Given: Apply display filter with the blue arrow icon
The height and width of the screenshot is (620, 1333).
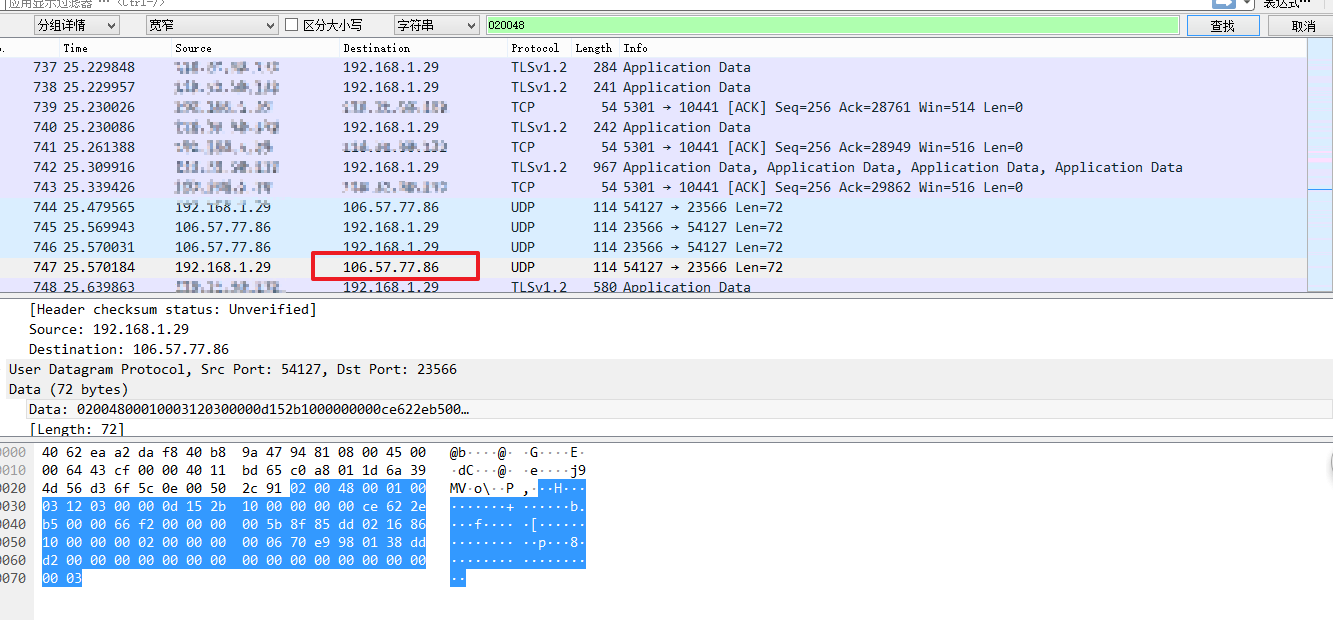Looking at the screenshot, I should (x=1224, y=3).
